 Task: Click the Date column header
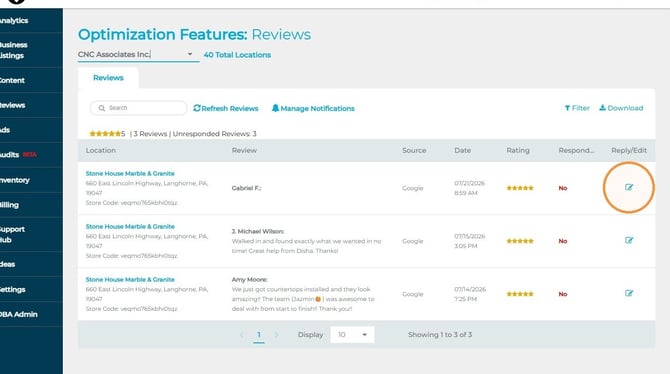click(462, 150)
